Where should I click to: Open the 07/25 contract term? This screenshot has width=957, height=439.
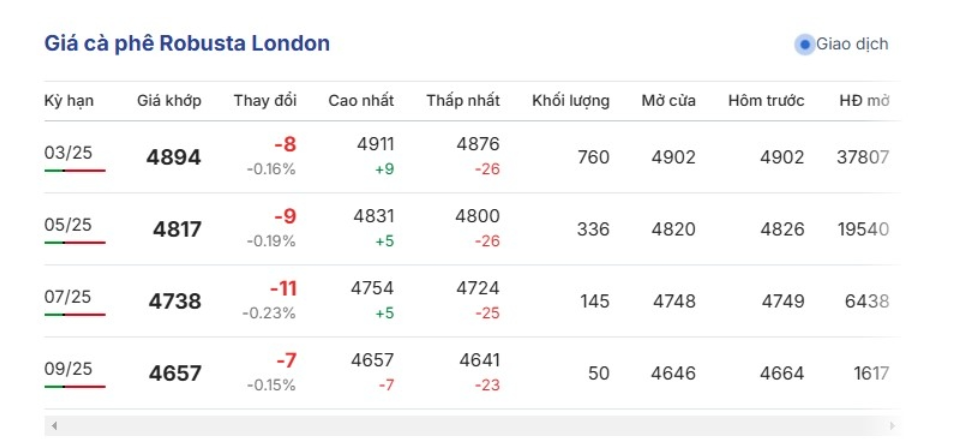coord(68,297)
